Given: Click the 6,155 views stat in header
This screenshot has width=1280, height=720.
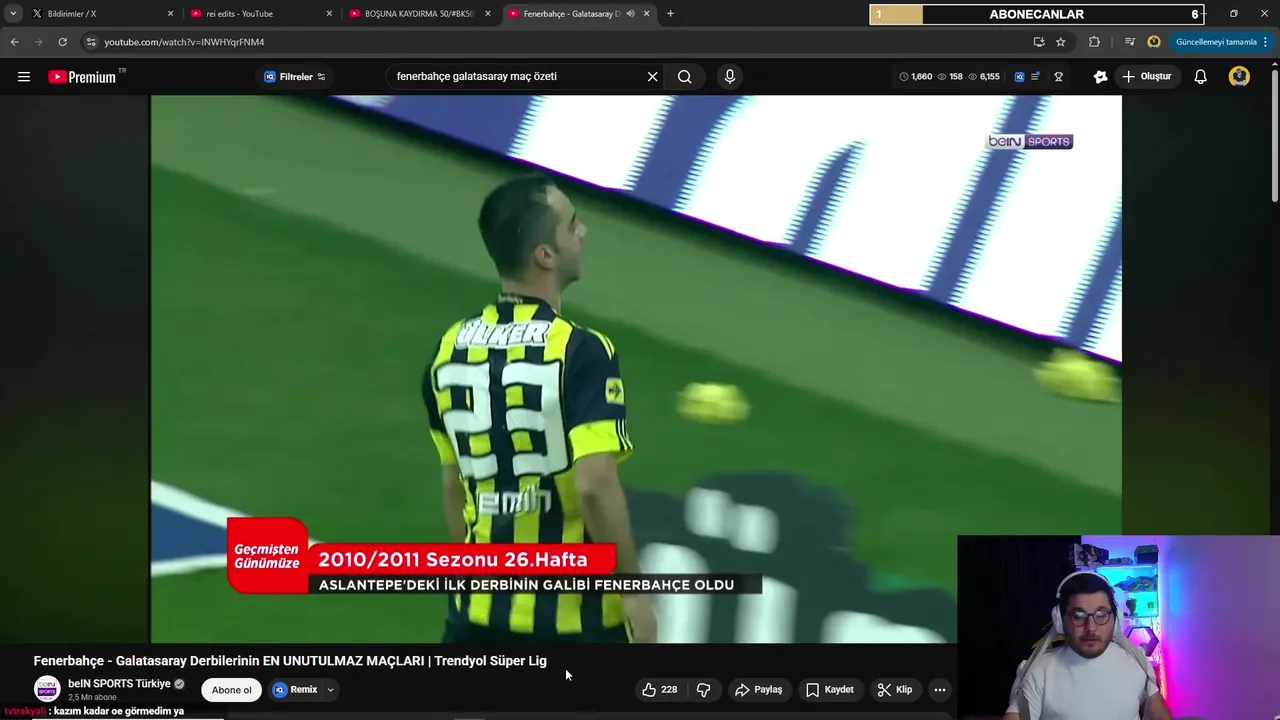Looking at the screenshot, I should tap(983, 77).
